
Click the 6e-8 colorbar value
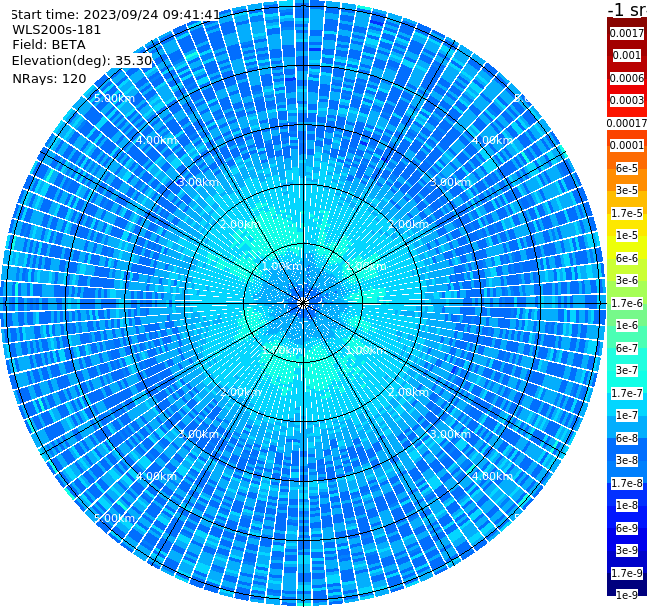tap(627, 438)
